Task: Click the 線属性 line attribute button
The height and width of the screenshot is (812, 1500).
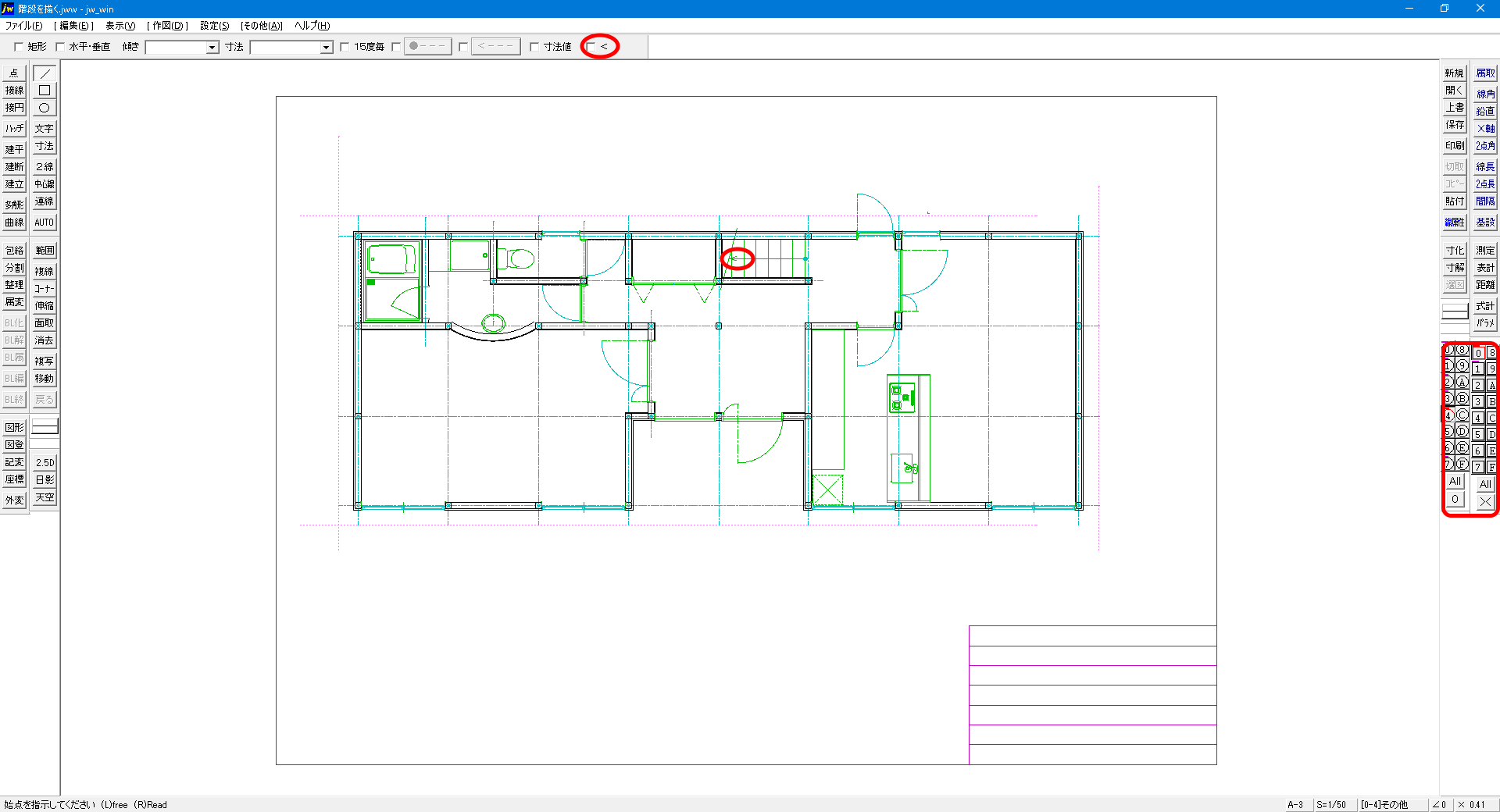Action: coord(1454,223)
